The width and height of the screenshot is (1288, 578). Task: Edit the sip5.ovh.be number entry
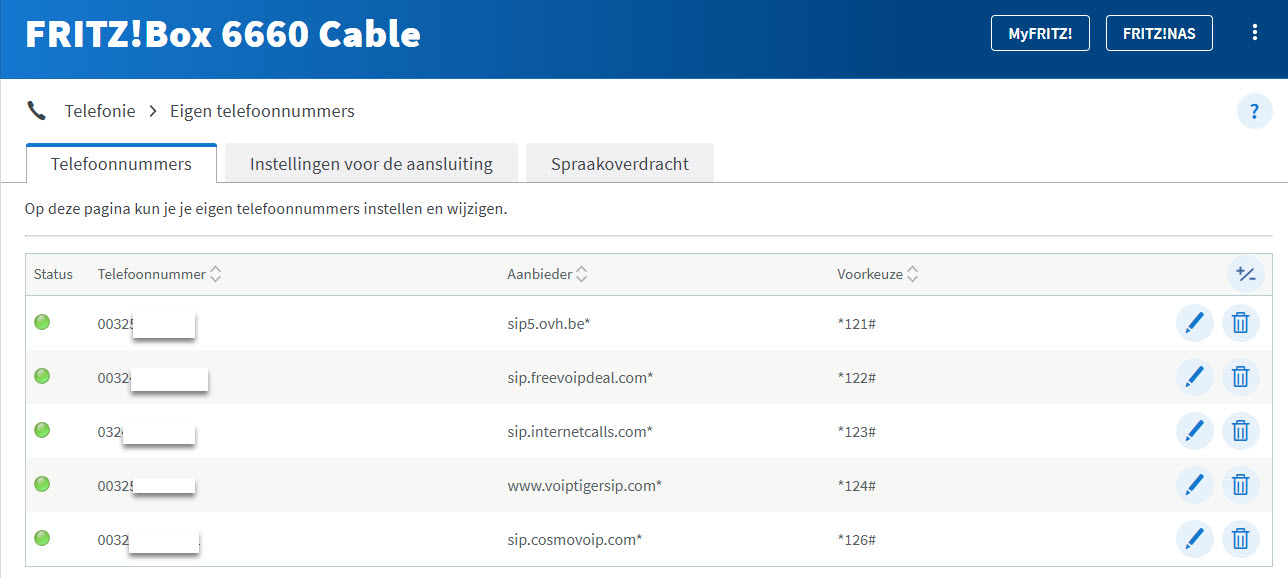tap(1194, 323)
